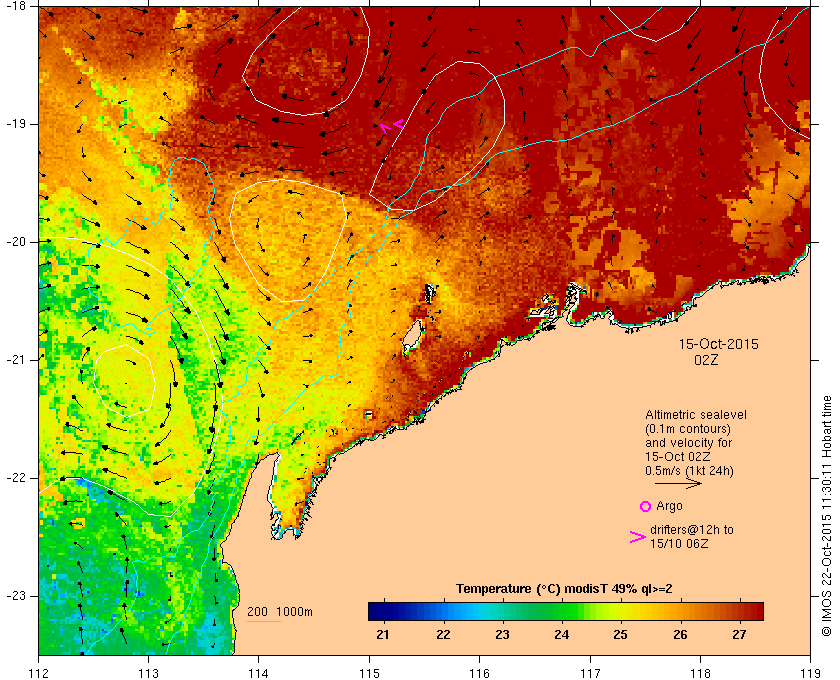Click latitude axis label '-23'
This screenshot has width=840, height=680.
click(14, 595)
